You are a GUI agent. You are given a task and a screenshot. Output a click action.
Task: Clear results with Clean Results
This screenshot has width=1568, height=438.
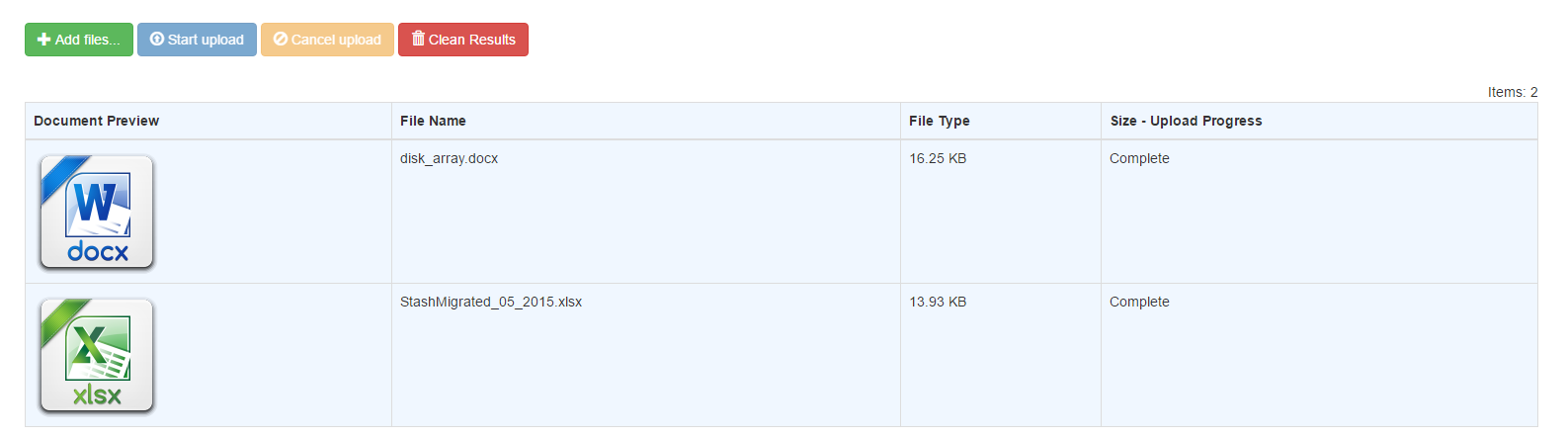[x=463, y=40]
